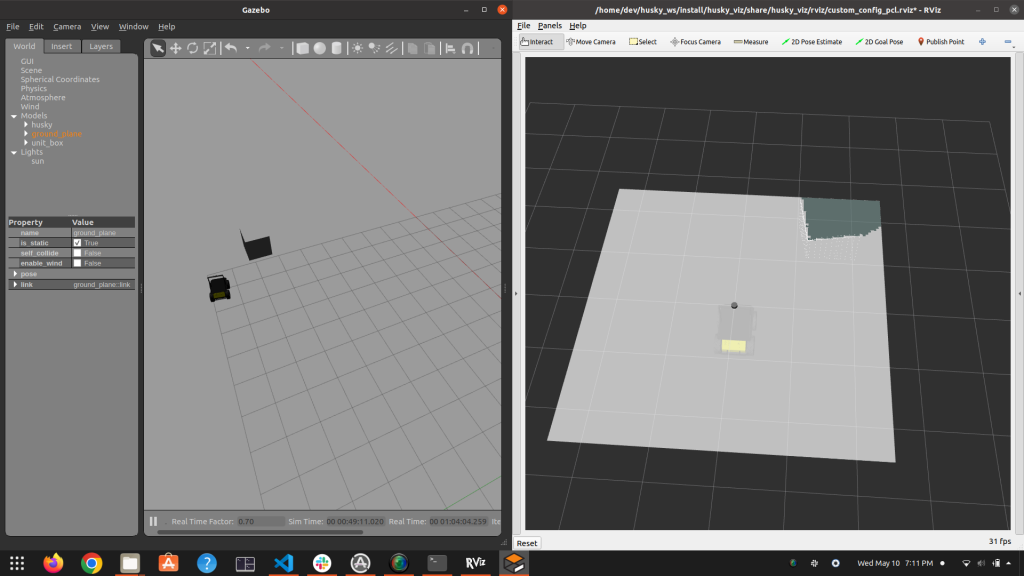Click the snap magnet icon
The height and width of the screenshot is (576, 1024).
[x=467, y=48]
